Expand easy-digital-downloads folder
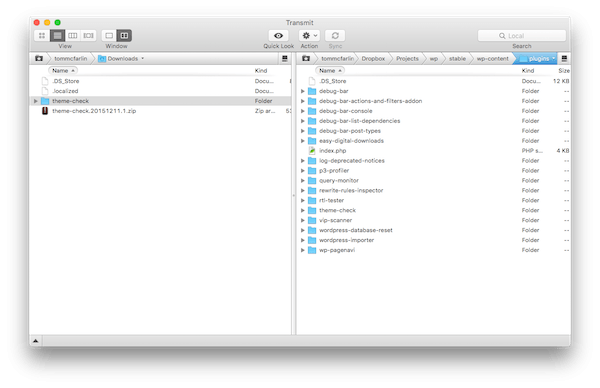 tap(303, 141)
